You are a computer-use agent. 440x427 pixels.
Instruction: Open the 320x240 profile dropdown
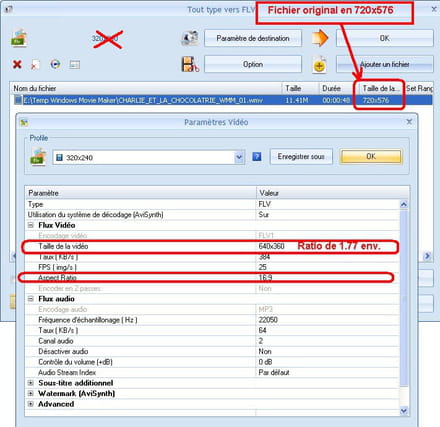[x=239, y=157]
